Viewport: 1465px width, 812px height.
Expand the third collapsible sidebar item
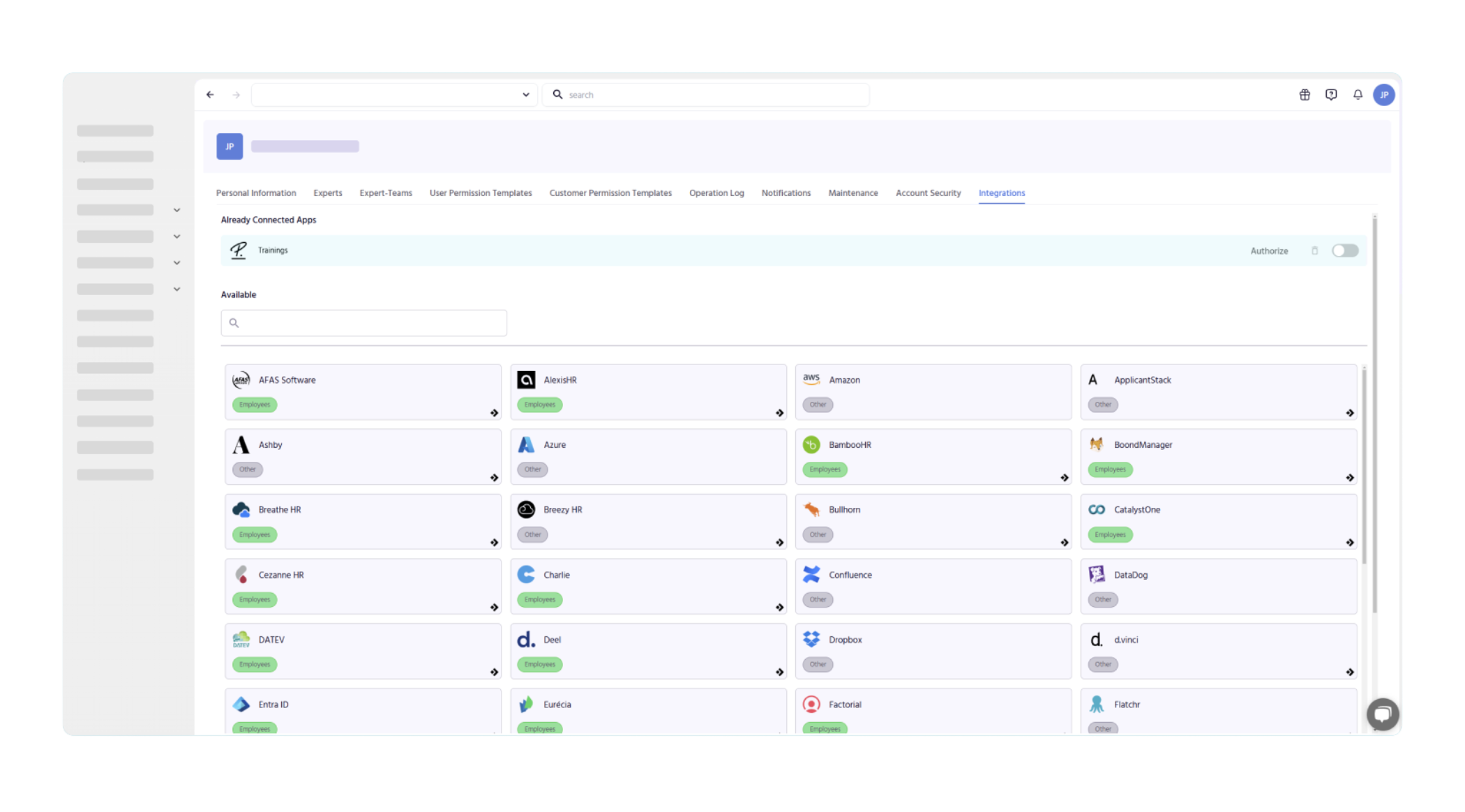(177, 263)
